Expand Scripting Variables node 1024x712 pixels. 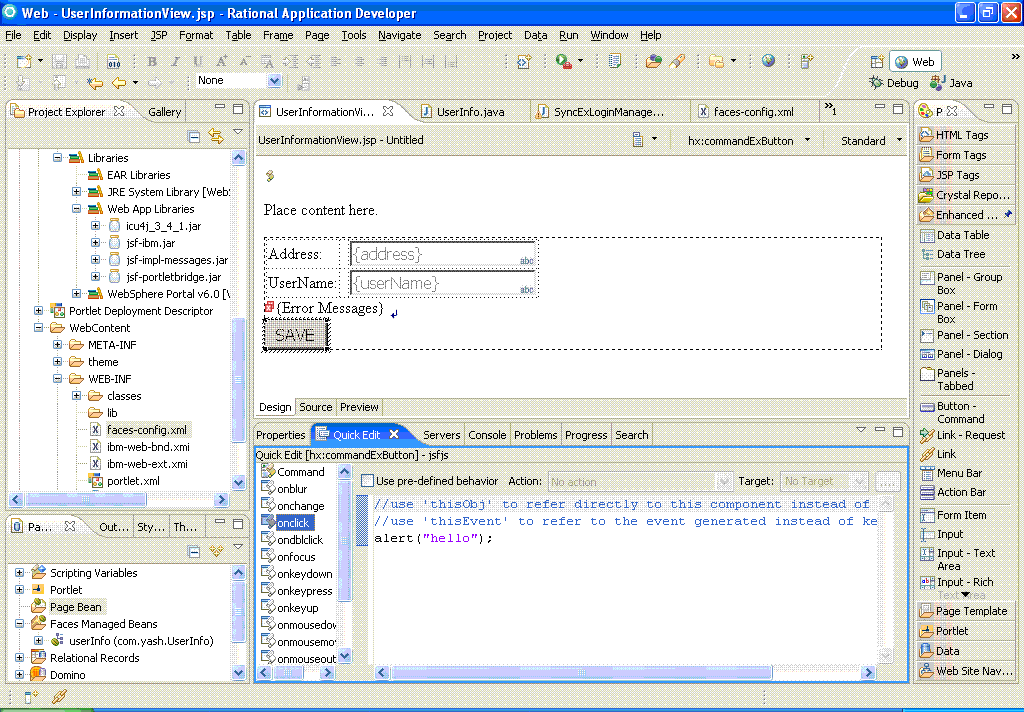20,572
